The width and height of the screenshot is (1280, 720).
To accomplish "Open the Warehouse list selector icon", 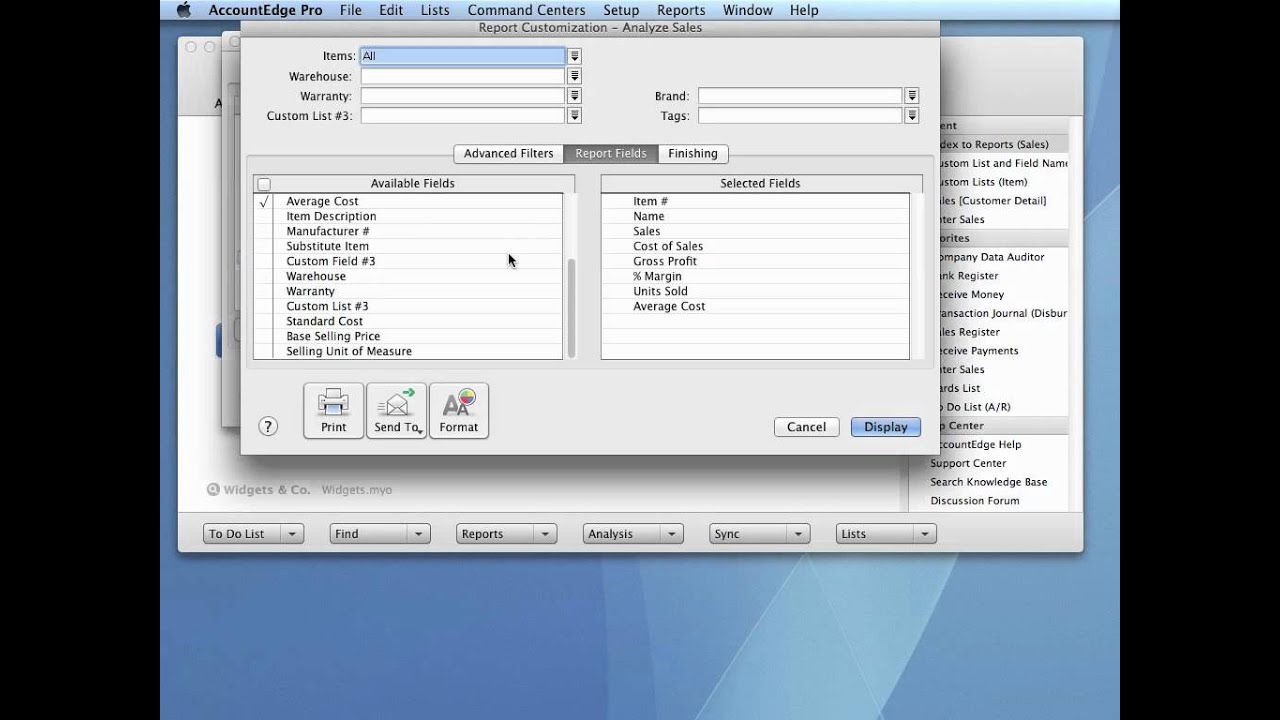I will [574, 76].
